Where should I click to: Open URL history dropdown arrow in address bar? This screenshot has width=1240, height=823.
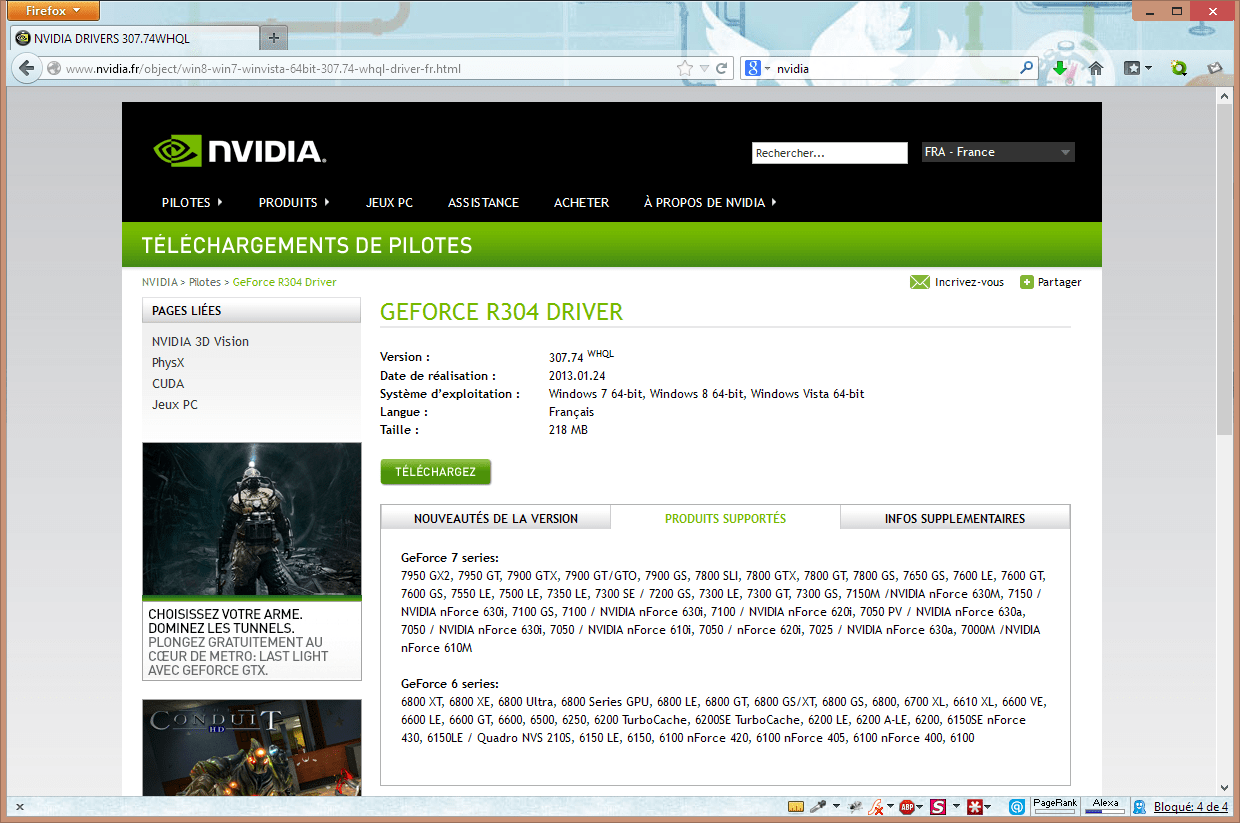pos(704,69)
